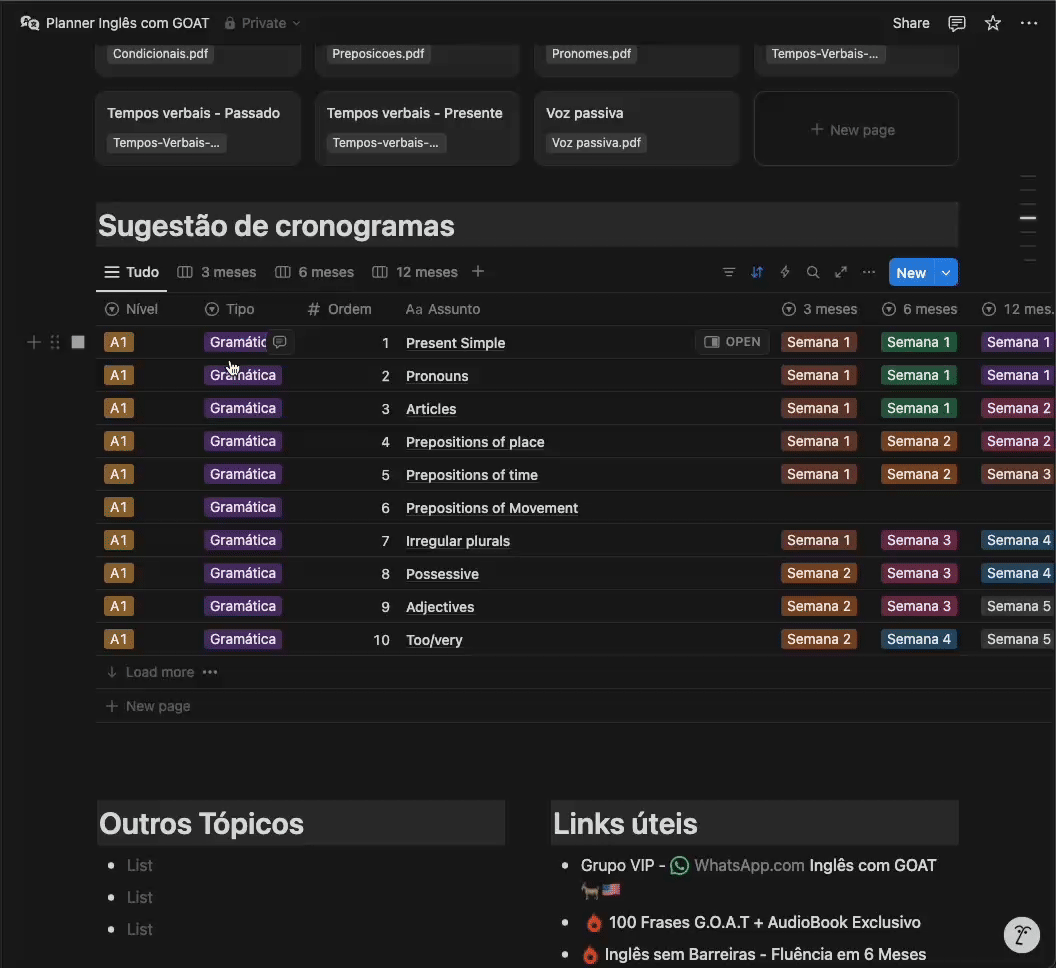
Task: Expand the New button dropdown arrow
Action: (947, 272)
